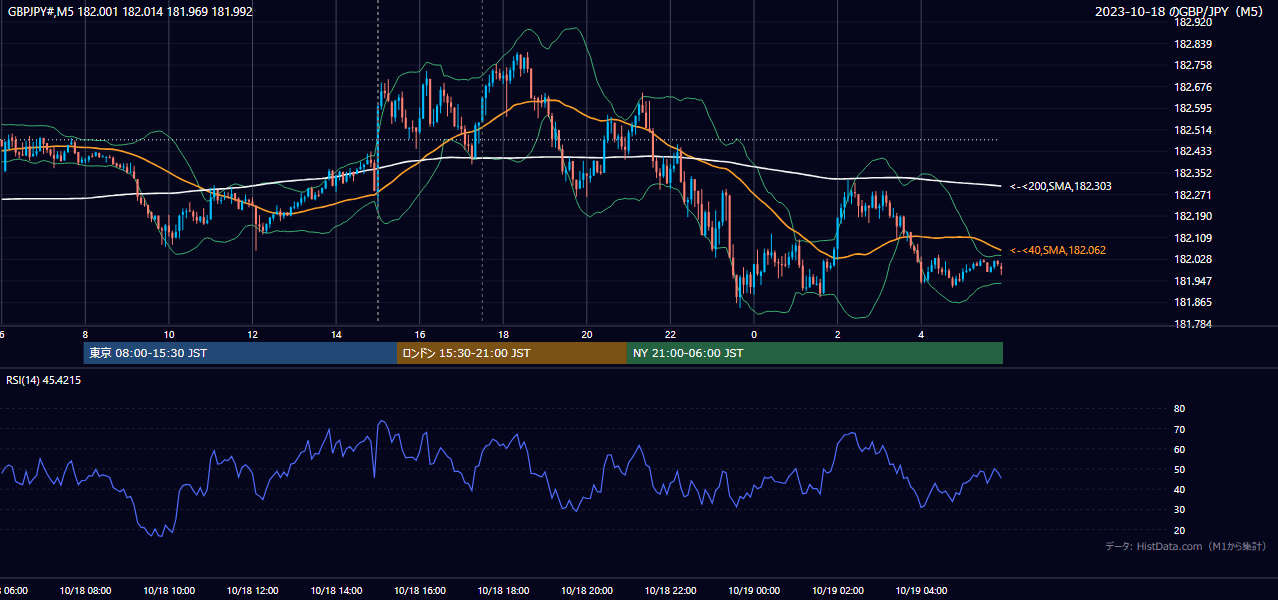Click price axis label 182.352
The height and width of the screenshot is (600, 1278).
point(1192,173)
